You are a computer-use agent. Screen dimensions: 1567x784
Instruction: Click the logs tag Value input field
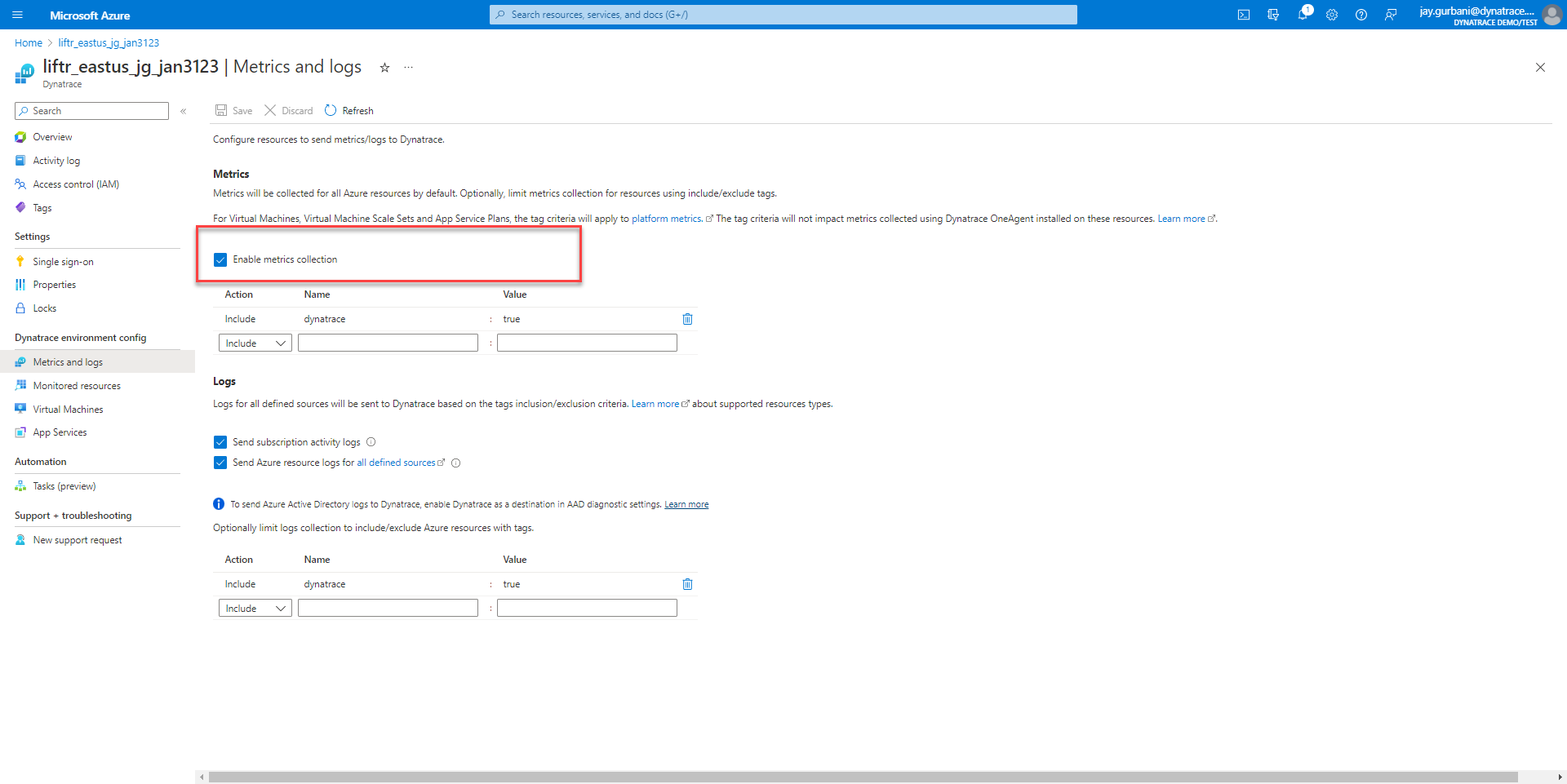point(587,609)
